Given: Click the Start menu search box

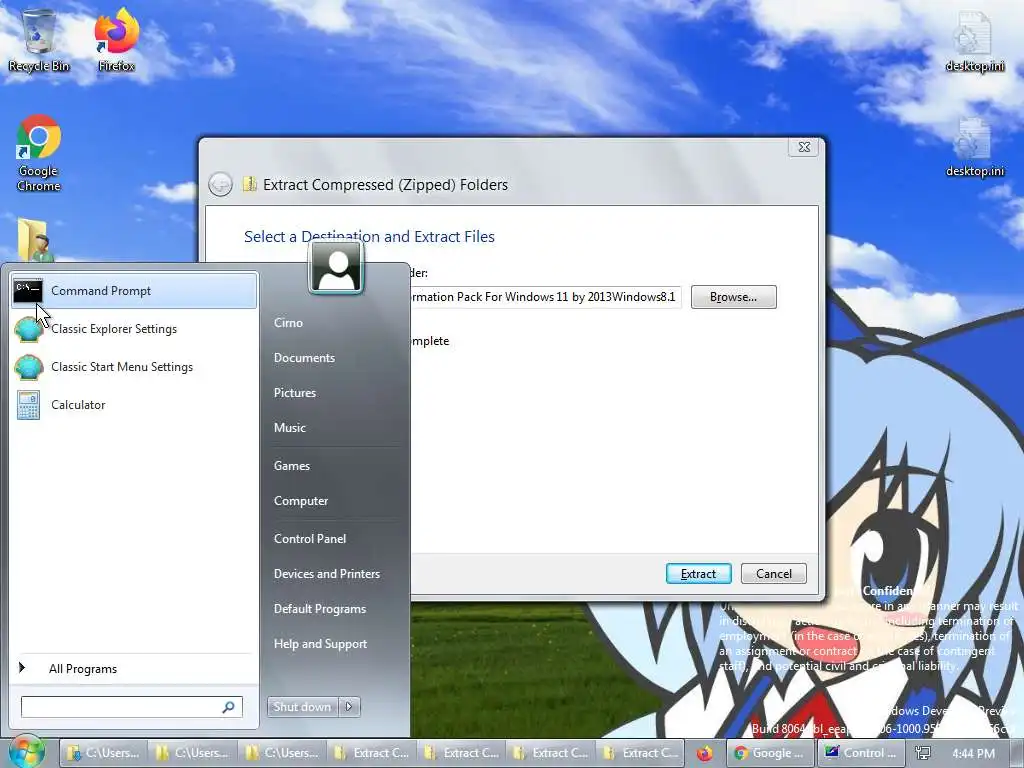Looking at the screenshot, I should 131,707.
